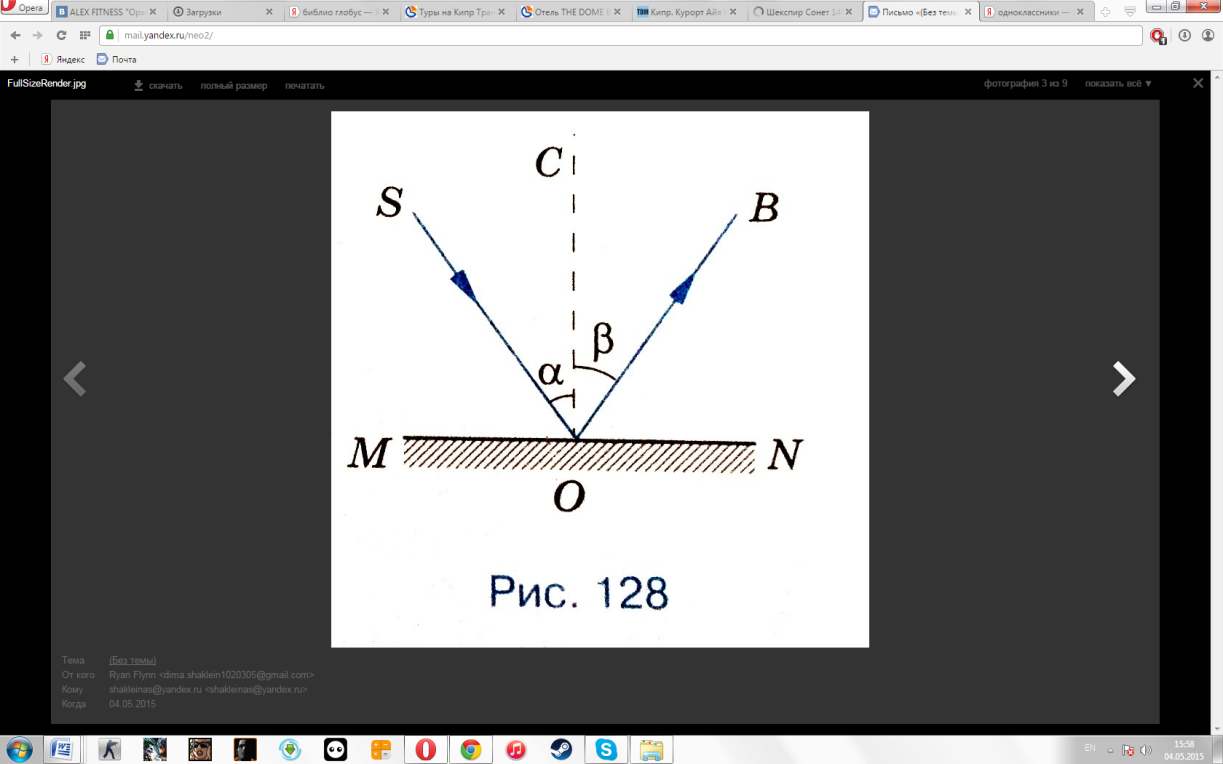The width and height of the screenshot is (1223, 764).
Task: Open the user profile icon in toolbar
Action: coord(1206,35)
